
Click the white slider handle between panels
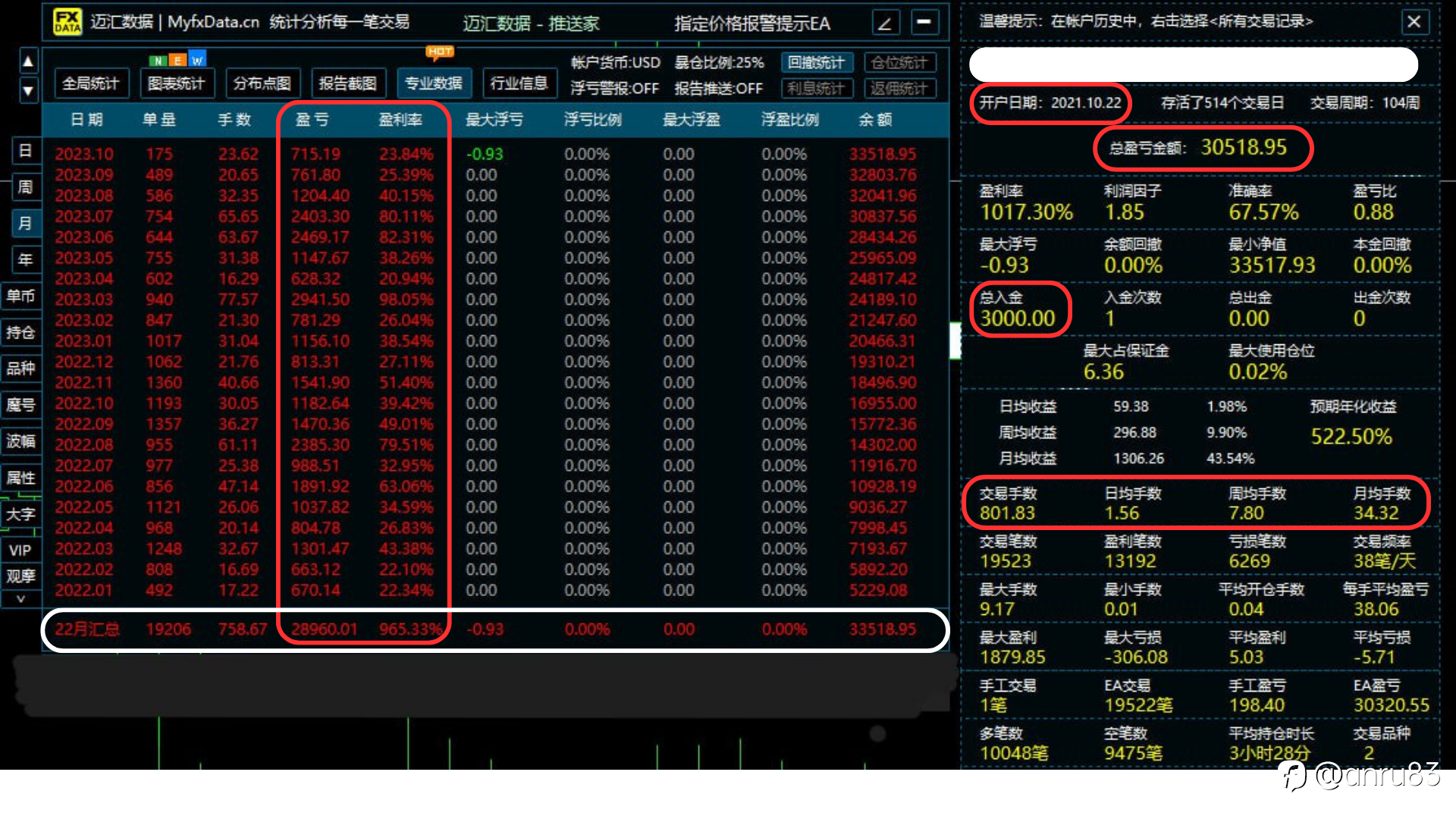(x=955, y=340)
